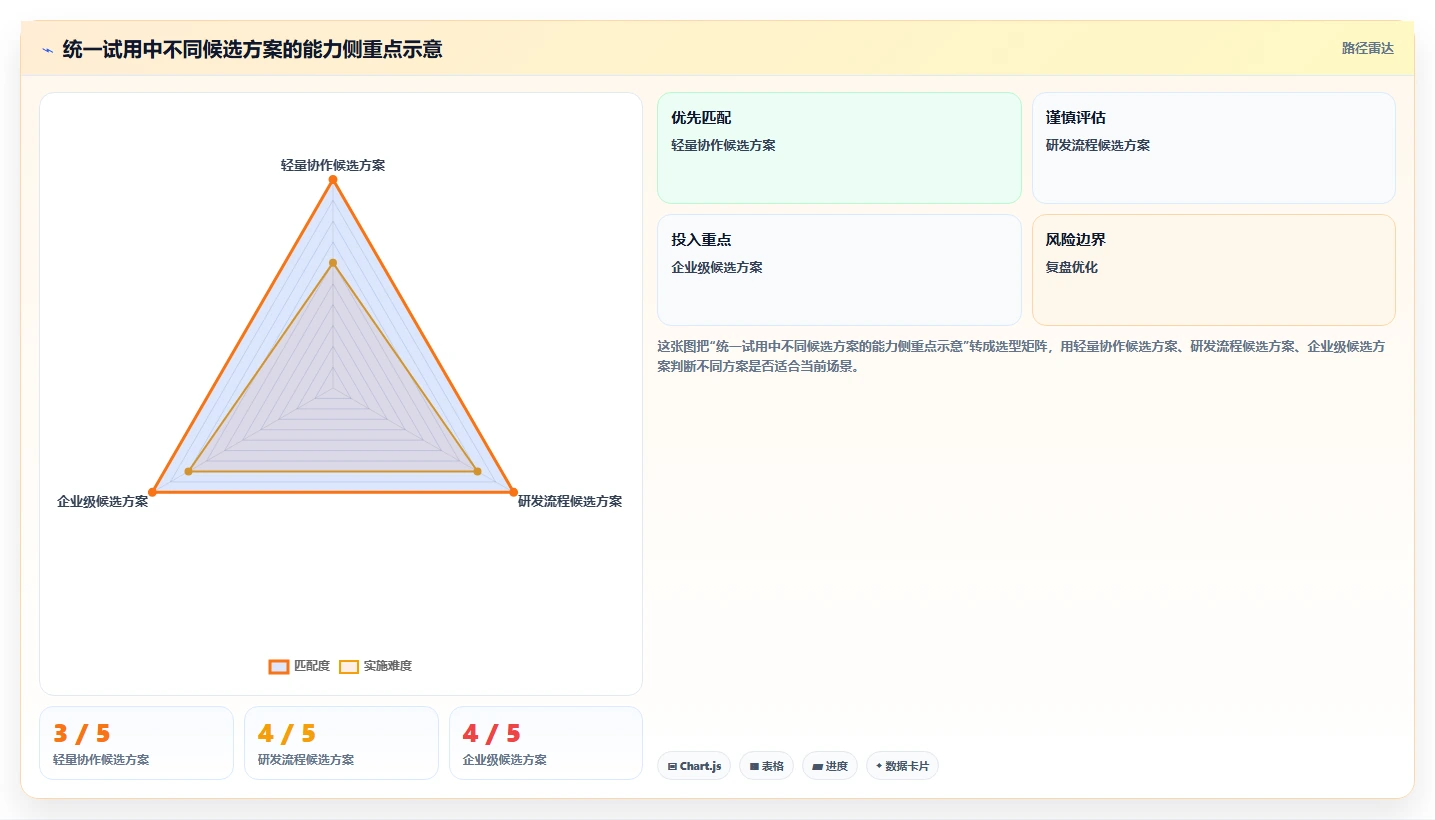Click the 路径雷达 label in the header

pos(1367,48)
